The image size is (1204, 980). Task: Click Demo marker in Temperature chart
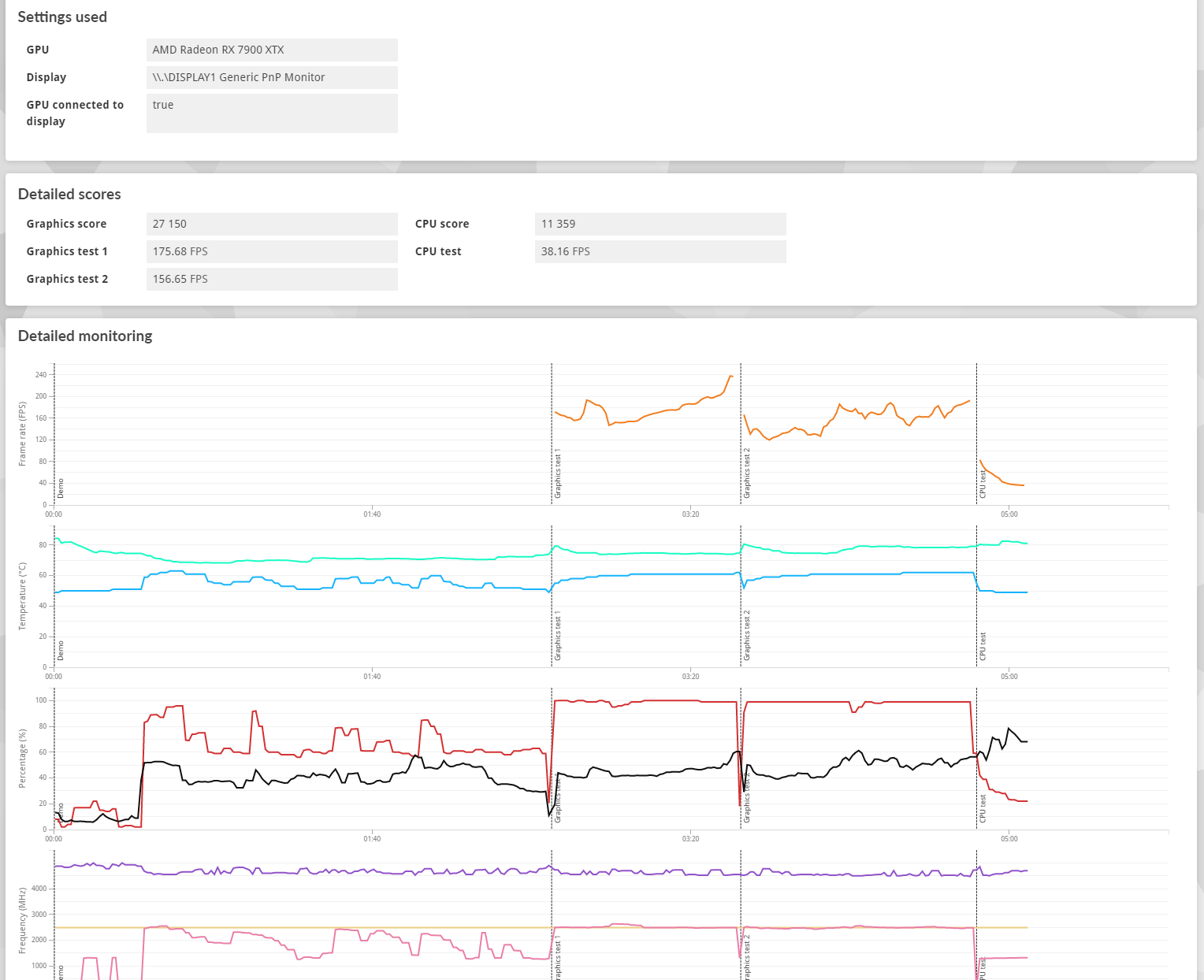[61, 651]
